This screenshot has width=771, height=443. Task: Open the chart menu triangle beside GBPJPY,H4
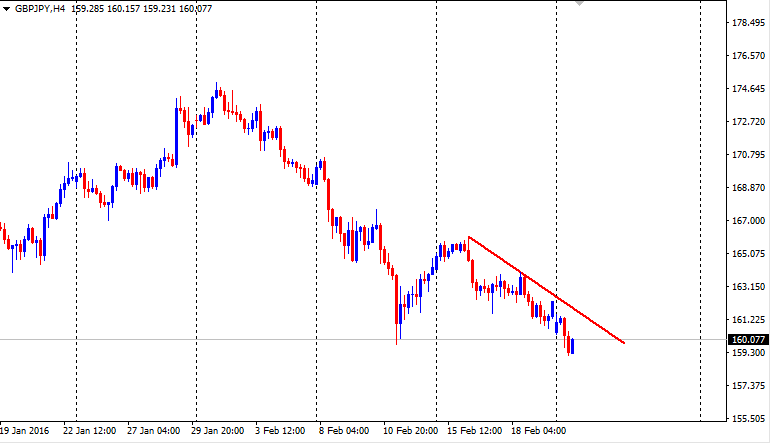(6, 9)
